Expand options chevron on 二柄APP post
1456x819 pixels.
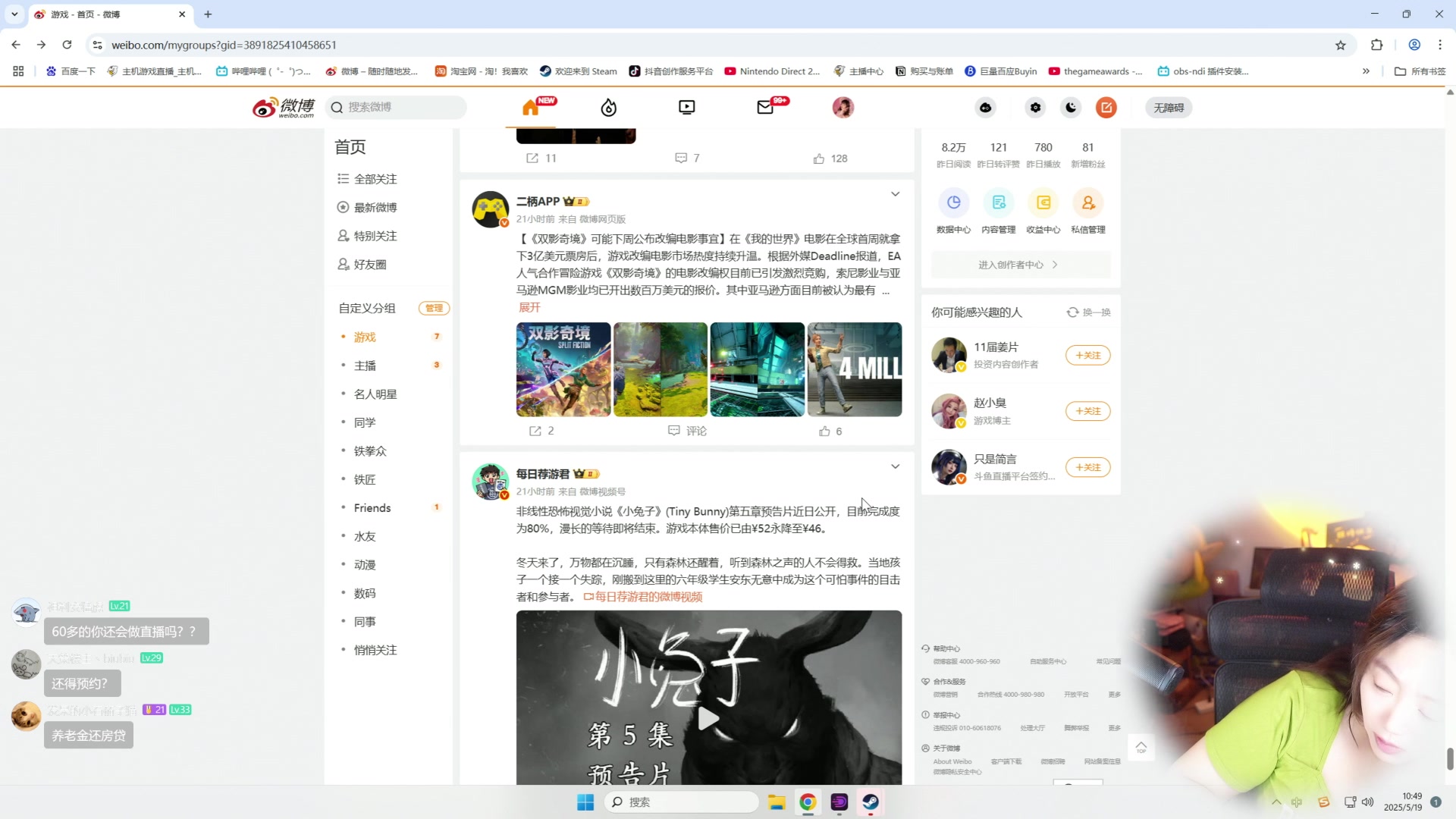[895, 194]
